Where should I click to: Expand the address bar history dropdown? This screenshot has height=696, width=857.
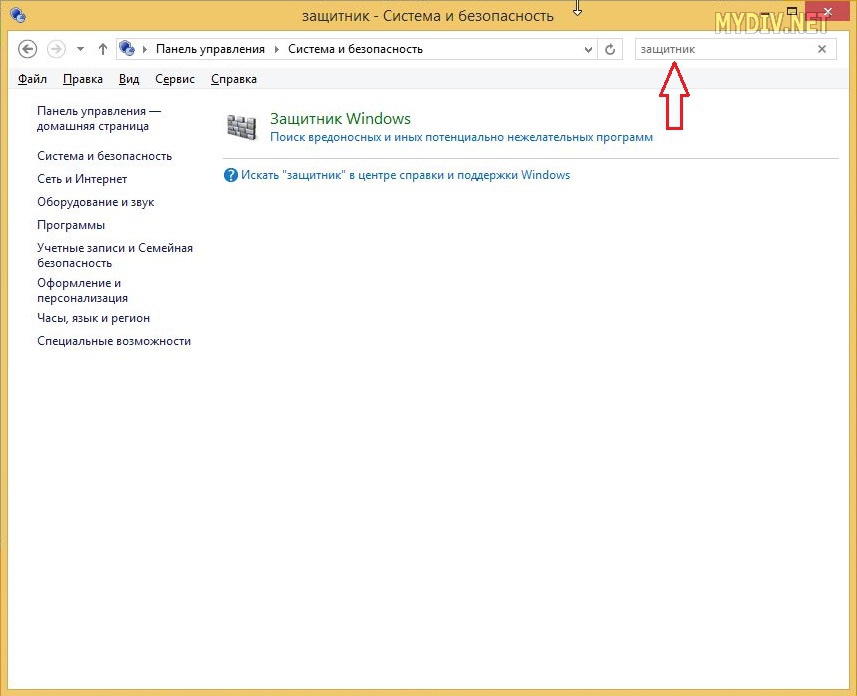(588, 49)
